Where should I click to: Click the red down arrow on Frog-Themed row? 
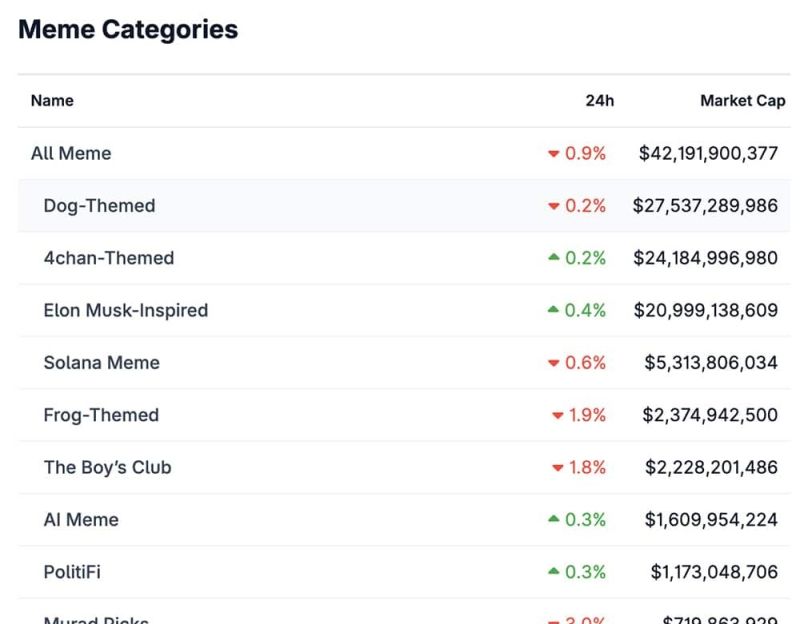[558, 416]
